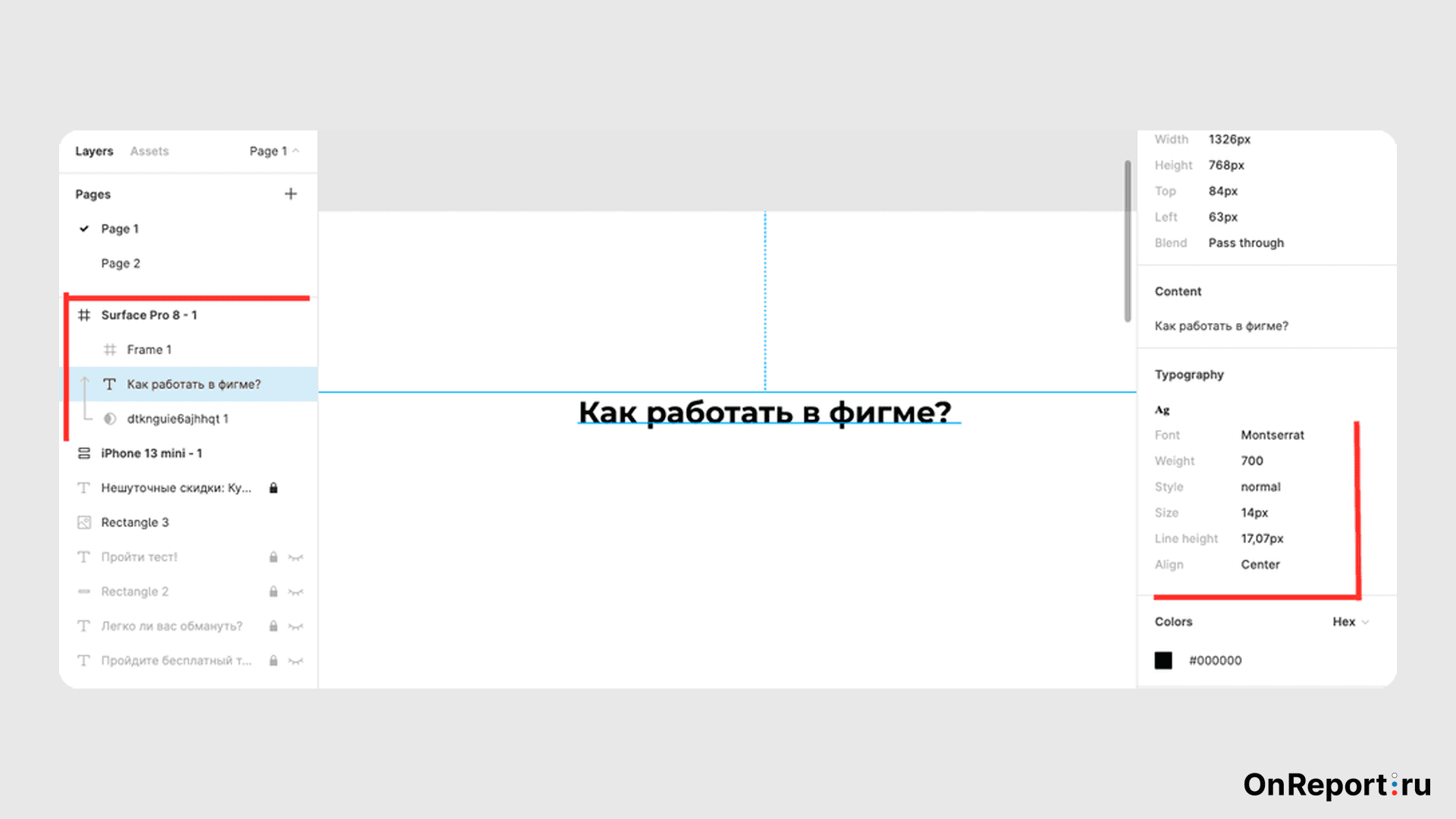Click the Colors section heading

pos(1173,622)
